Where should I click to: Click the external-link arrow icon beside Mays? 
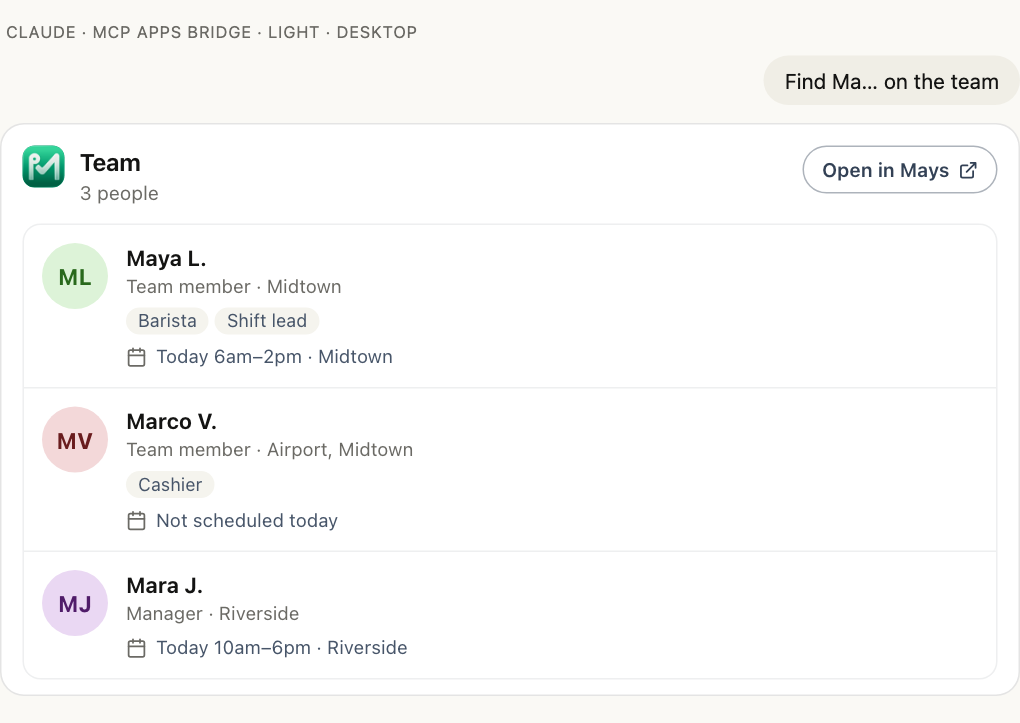click(968, 170)
